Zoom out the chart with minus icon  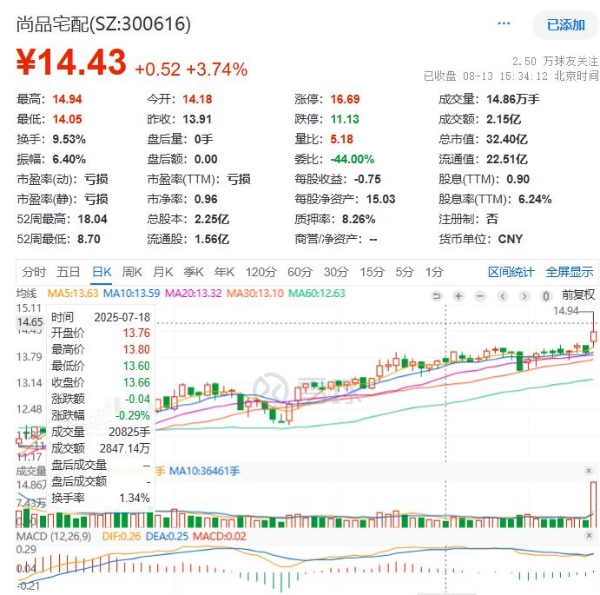pos(480,296)
